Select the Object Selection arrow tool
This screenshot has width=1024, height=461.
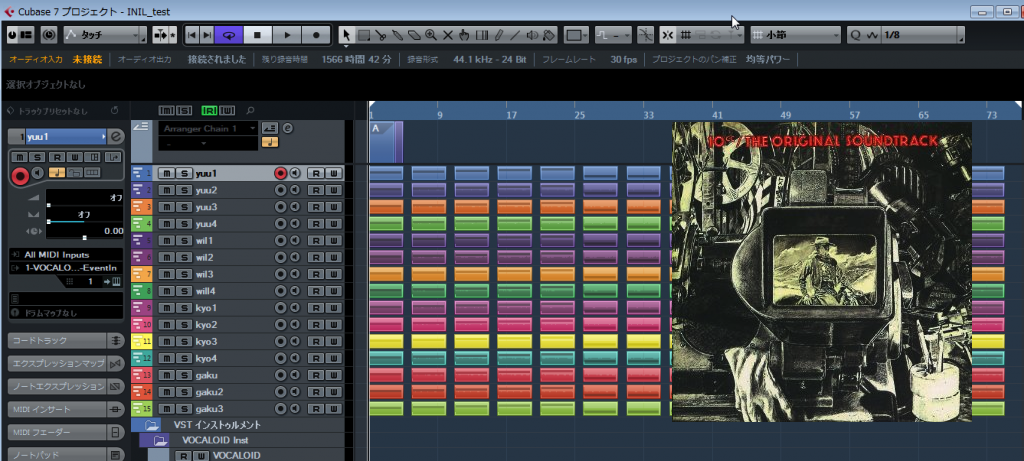click(347, 35)
